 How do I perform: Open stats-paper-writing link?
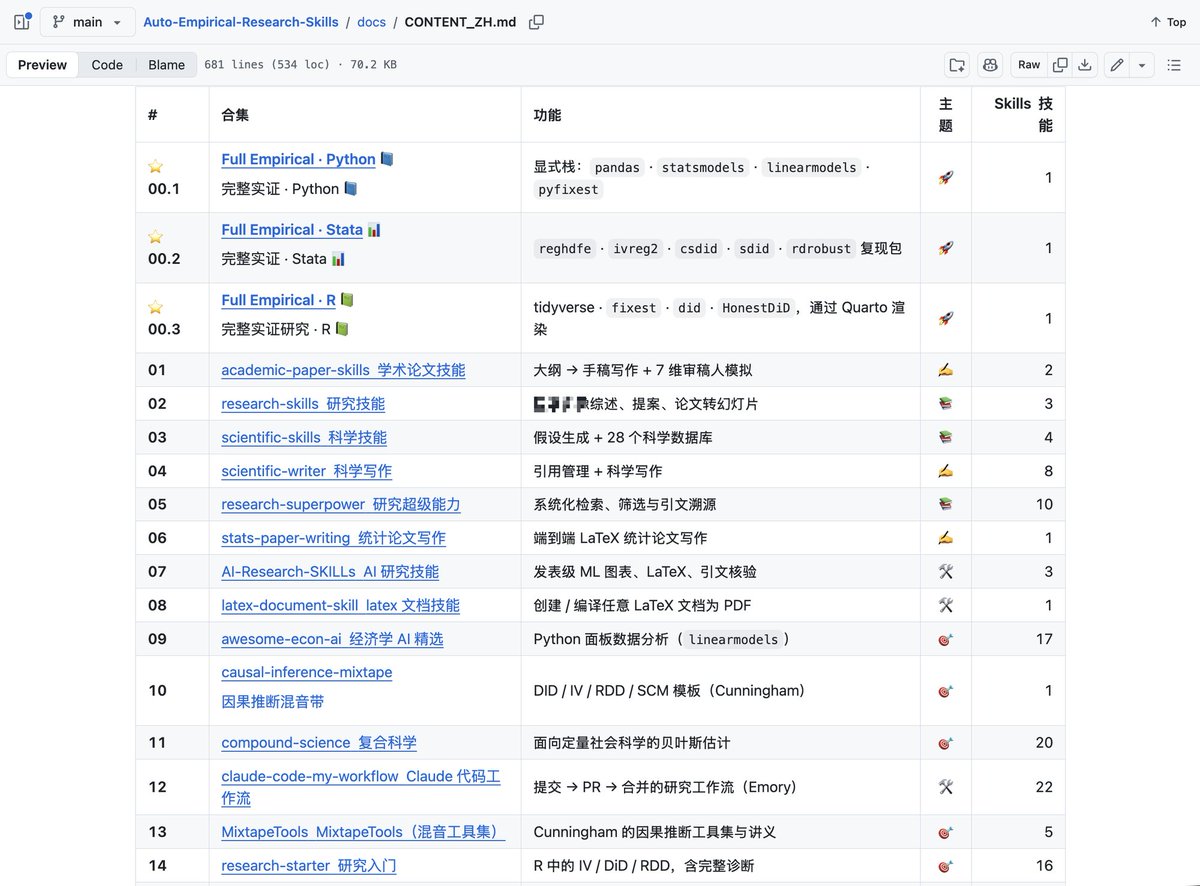pos(333,538)
